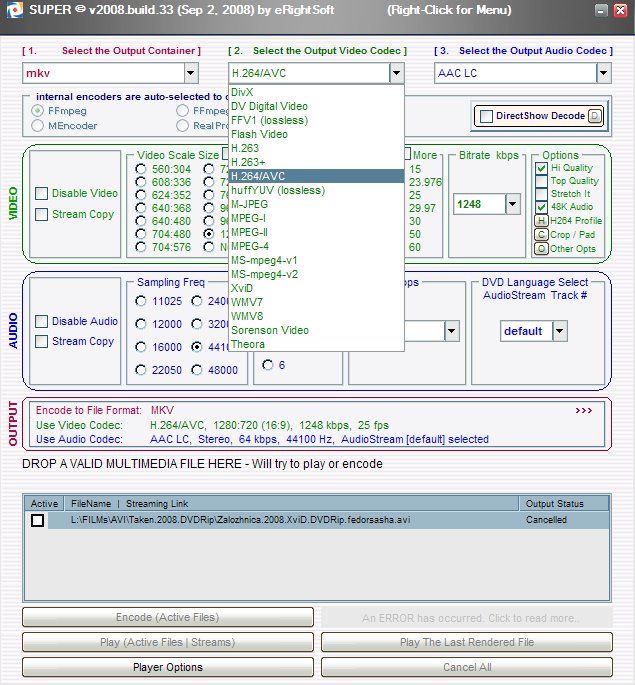Check the DirectShow Decode checkbox
Viewport: 635px width, 685px height.
click(486, 116)
